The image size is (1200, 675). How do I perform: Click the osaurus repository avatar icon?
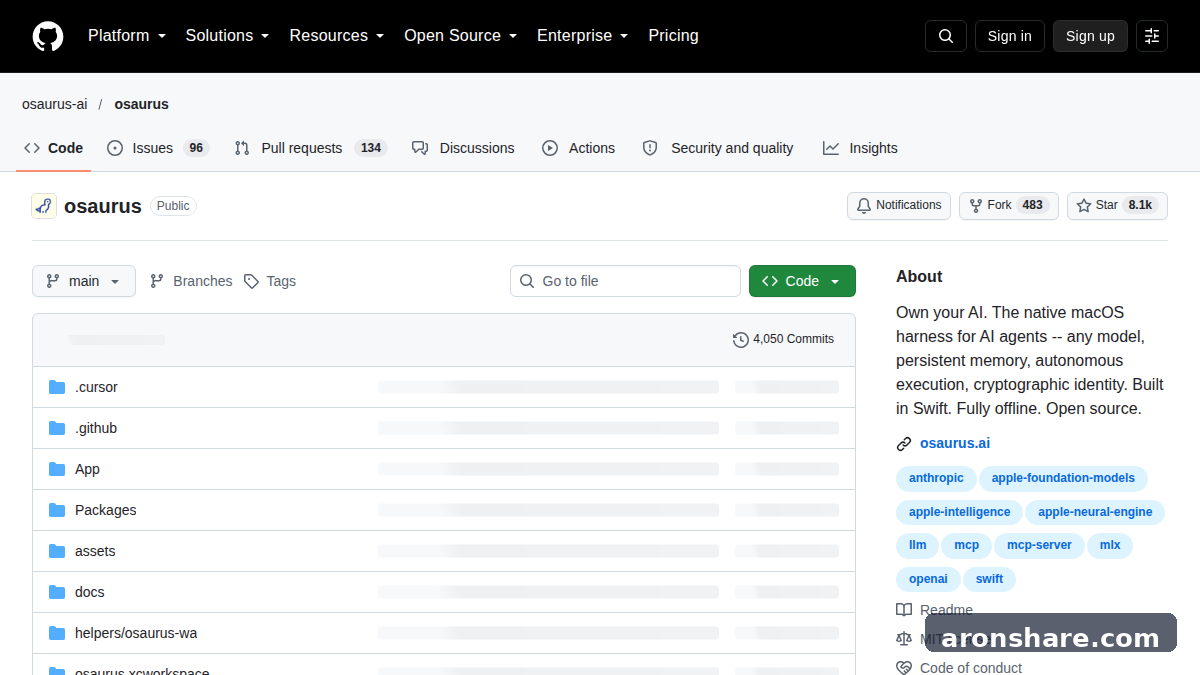tap(44, 206)
